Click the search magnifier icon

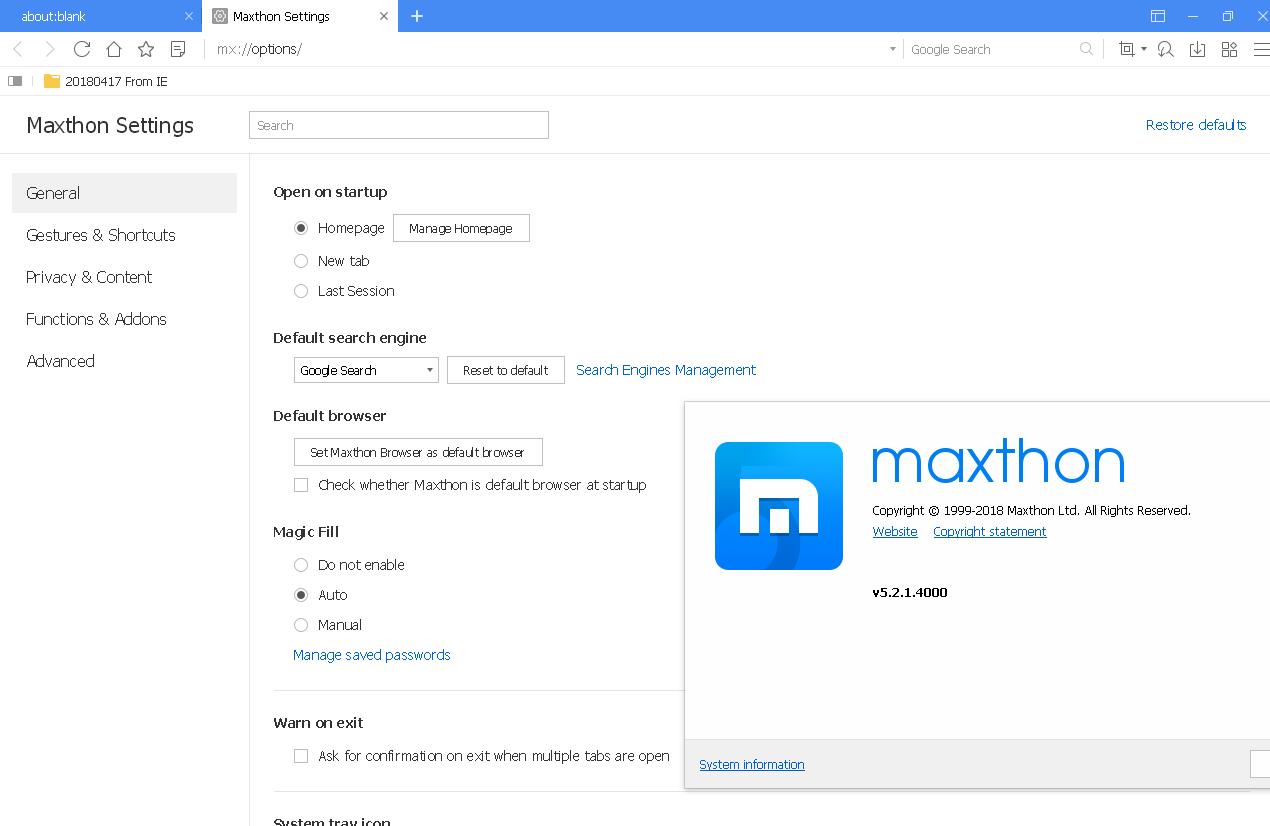(x=1086, y=49)
